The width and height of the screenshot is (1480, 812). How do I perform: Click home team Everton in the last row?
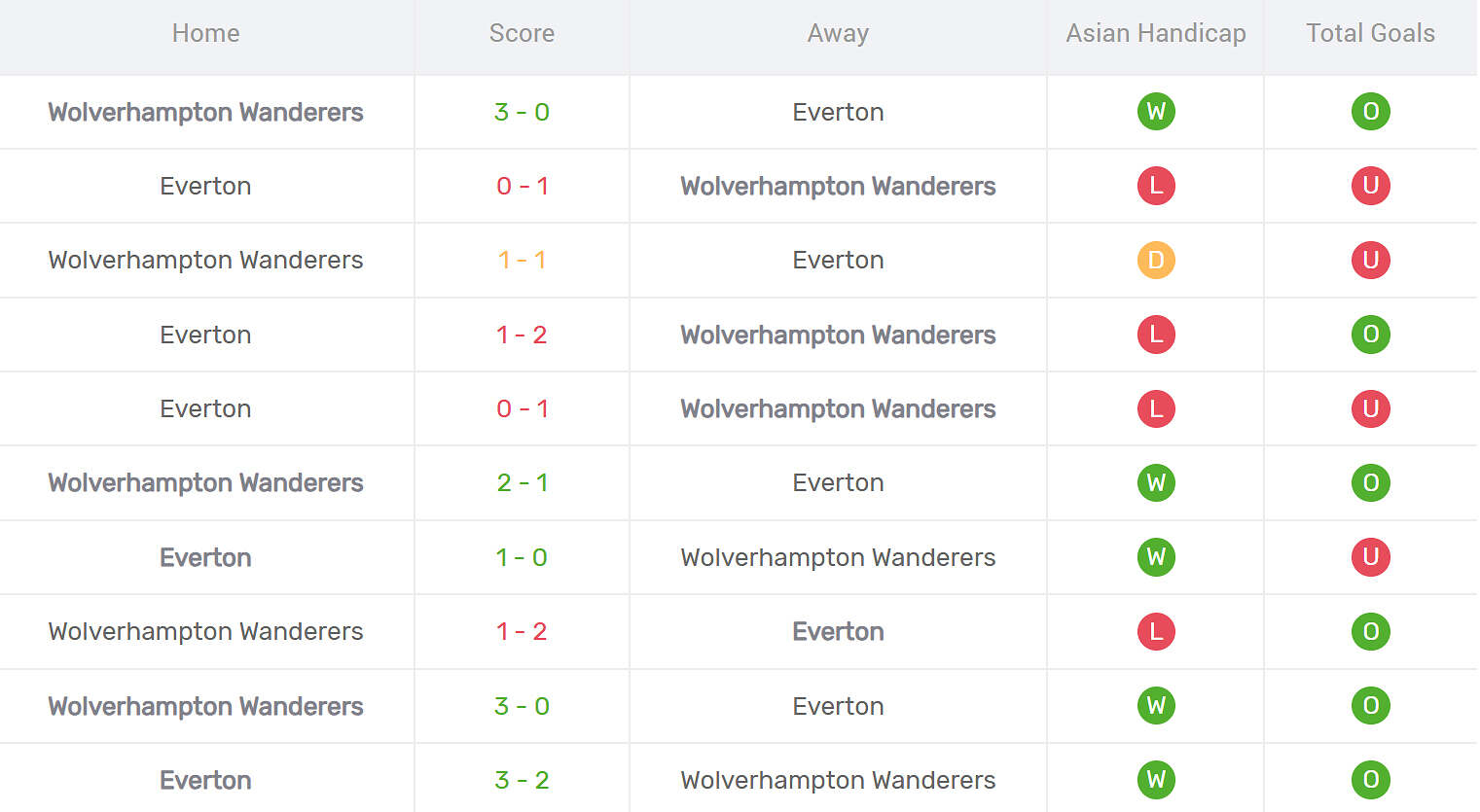pyautogui.click(x=205, y=781)
